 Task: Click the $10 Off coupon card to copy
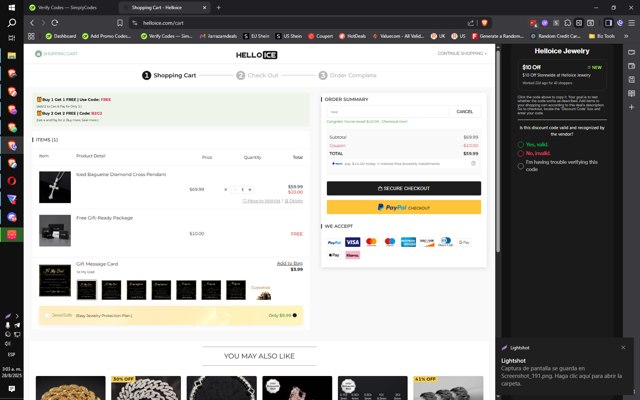coord(562,75)
